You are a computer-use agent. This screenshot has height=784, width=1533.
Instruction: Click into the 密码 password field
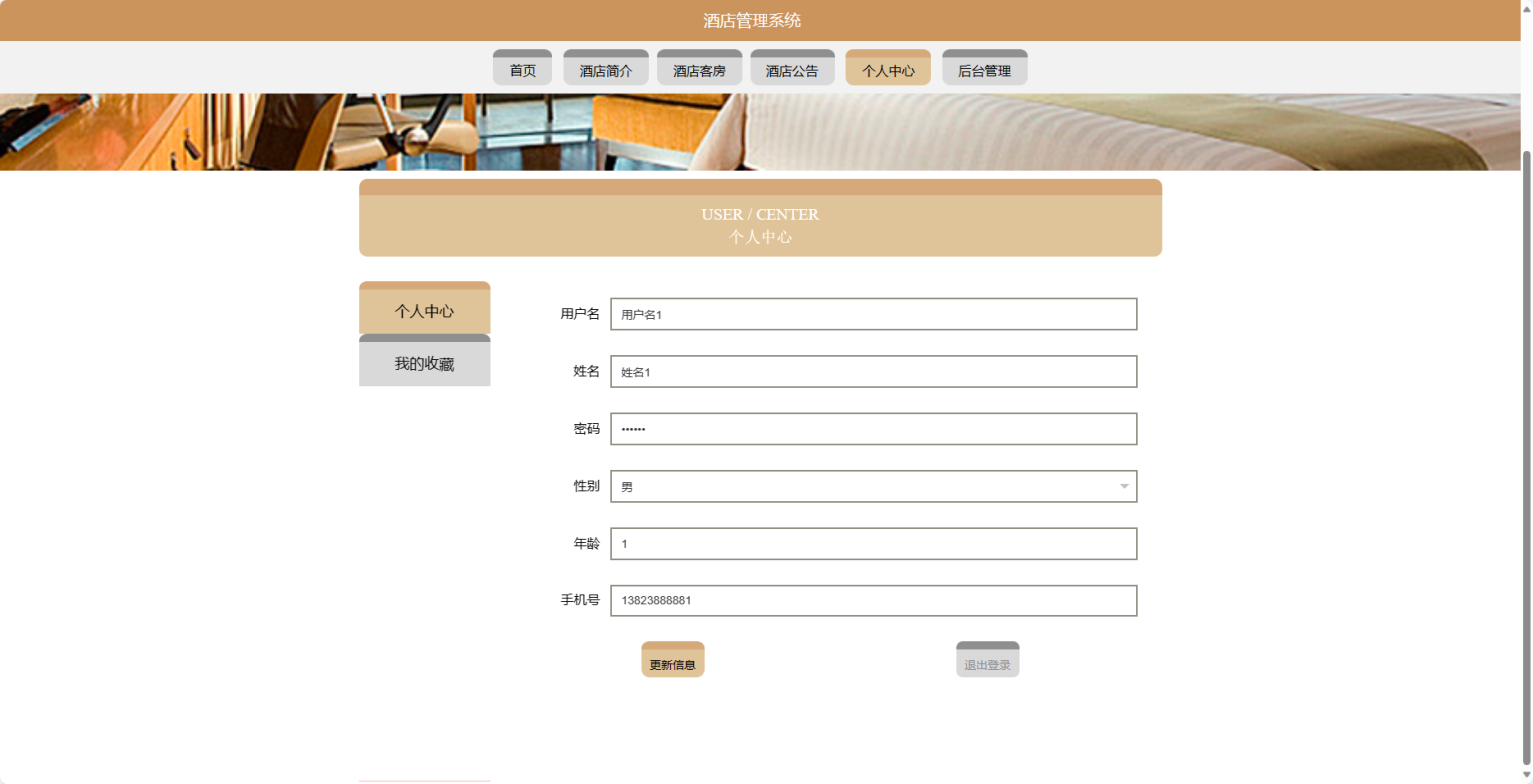[873, 429]
